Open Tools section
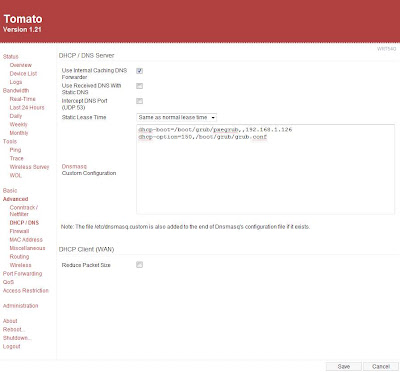The image size is (400, 372). tap(10, 141)
